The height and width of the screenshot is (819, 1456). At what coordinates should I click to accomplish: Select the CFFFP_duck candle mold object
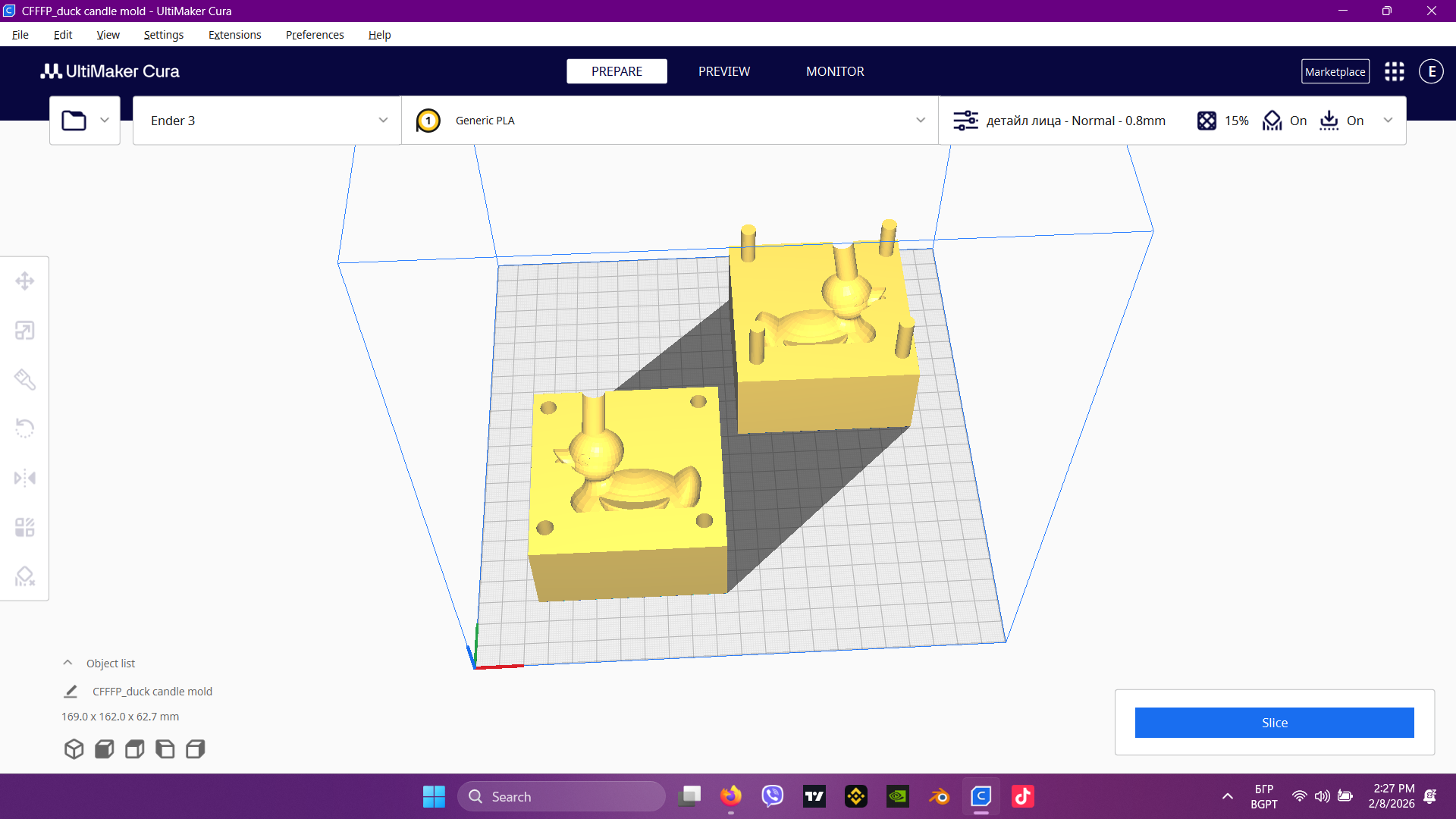(x=152, y=692)
